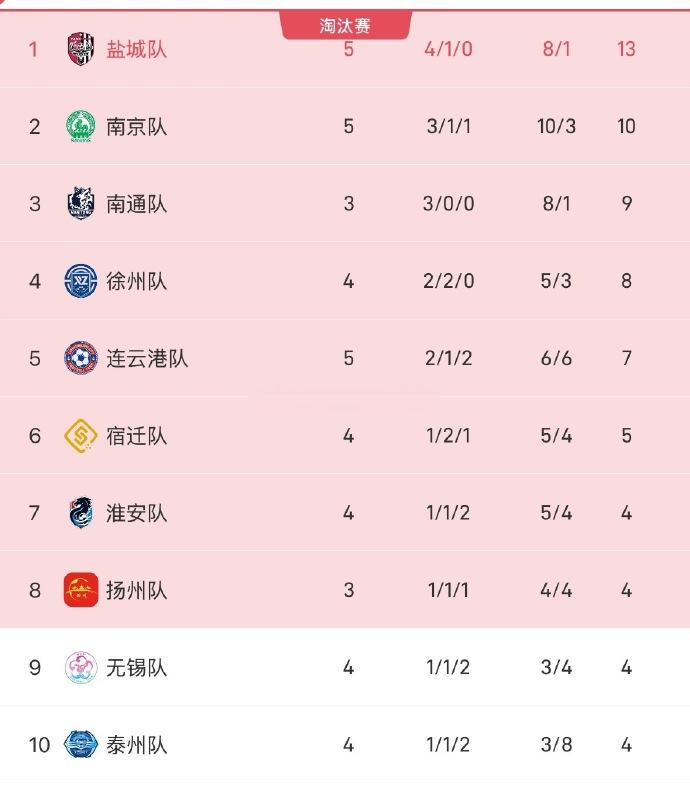Viewport: 690px width, 794px height.
Task: Click the 盐城队 team crest icon
Action: [81, 49]
